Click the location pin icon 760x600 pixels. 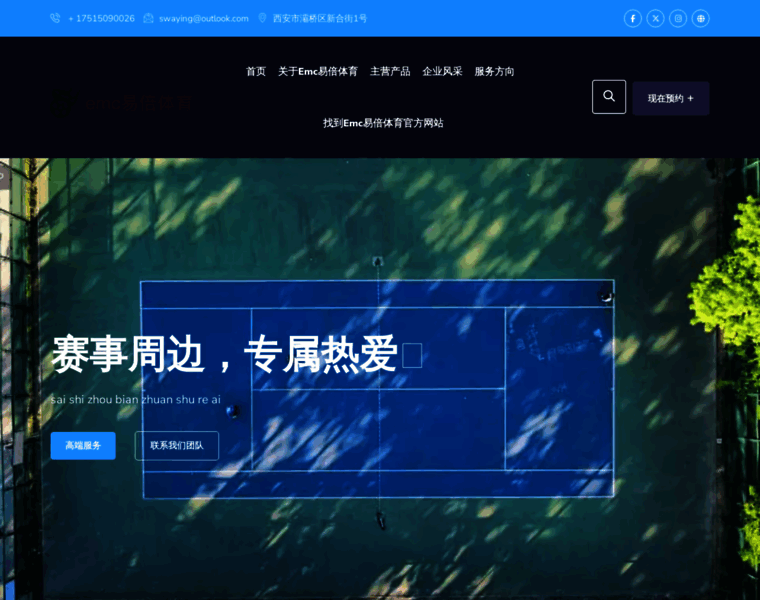tap(262, 18)
